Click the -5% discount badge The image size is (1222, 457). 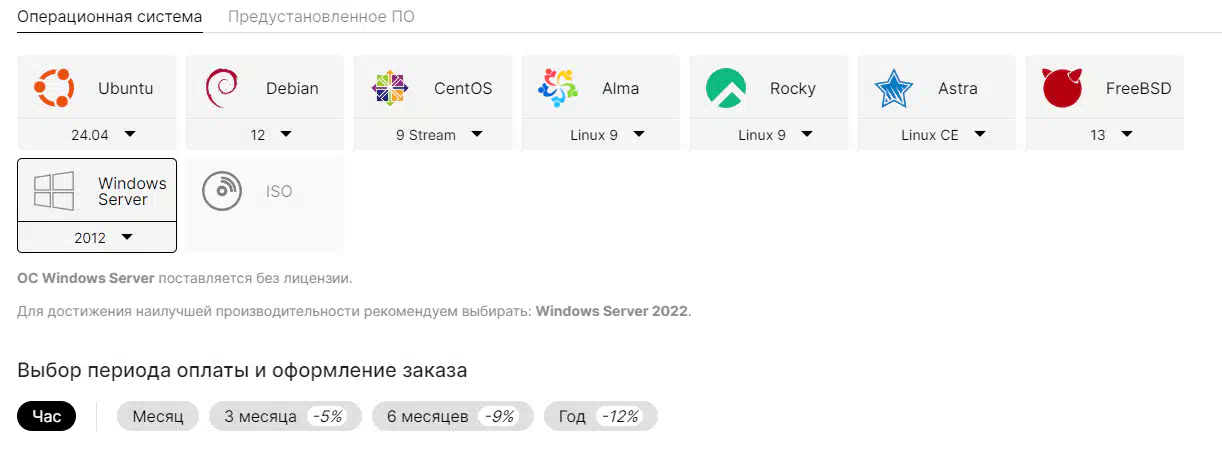click(328, 417)
